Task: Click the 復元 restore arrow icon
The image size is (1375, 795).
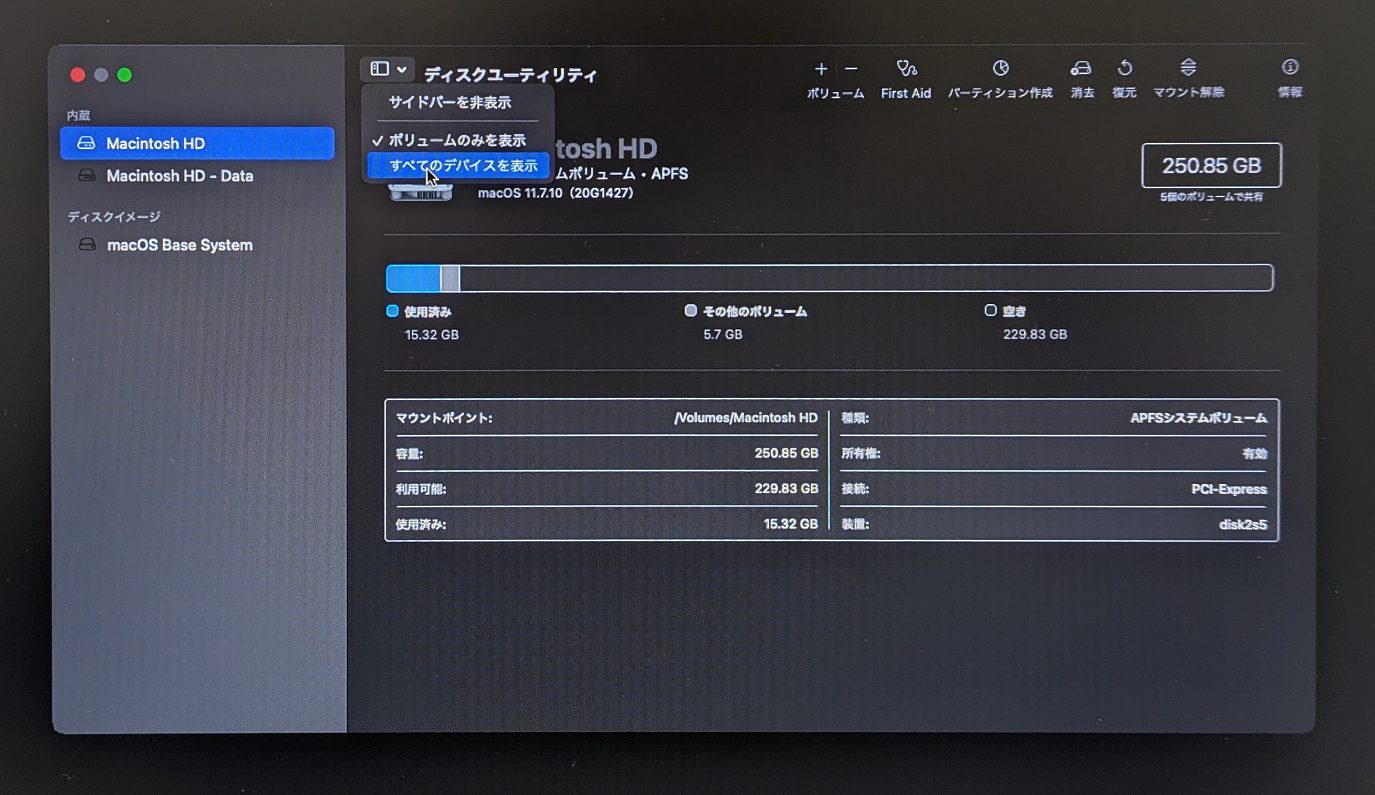Action: point(1125,68)
